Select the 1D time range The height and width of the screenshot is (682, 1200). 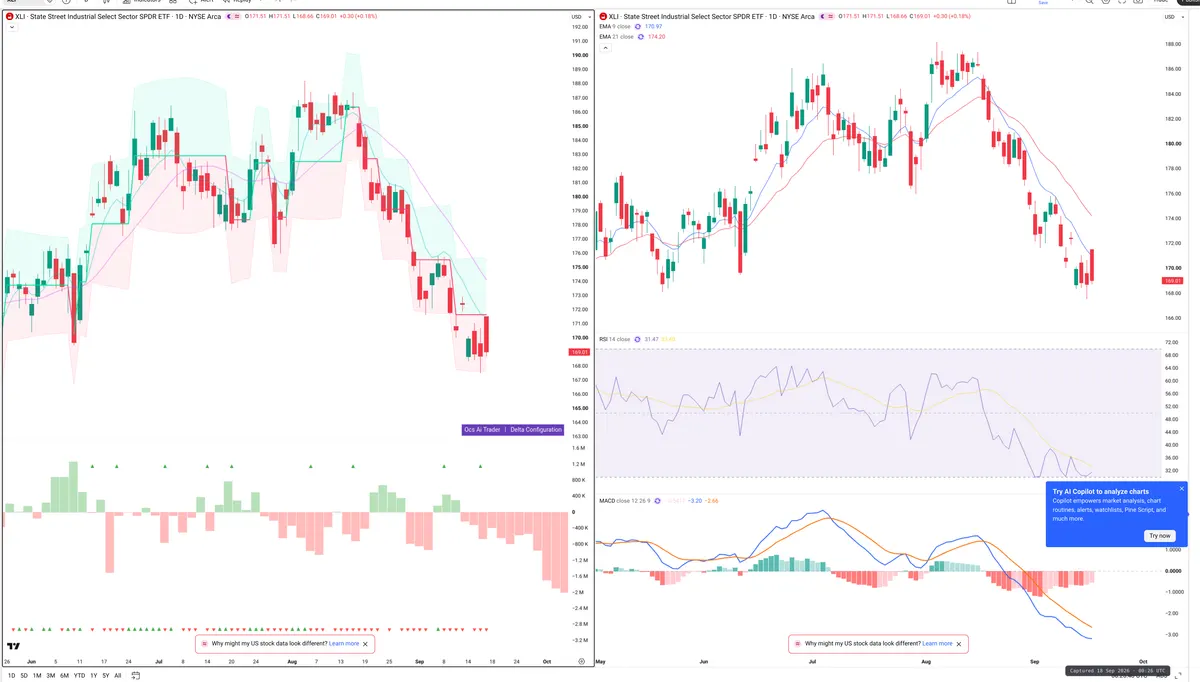tap(11, 676)
